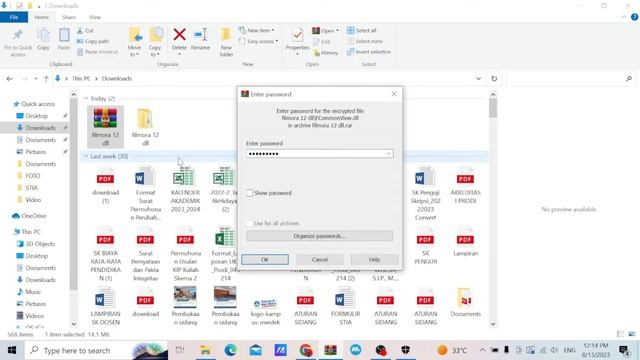Click Help in password dialog
Screen dimensions: 640x360
coord(374,260)
